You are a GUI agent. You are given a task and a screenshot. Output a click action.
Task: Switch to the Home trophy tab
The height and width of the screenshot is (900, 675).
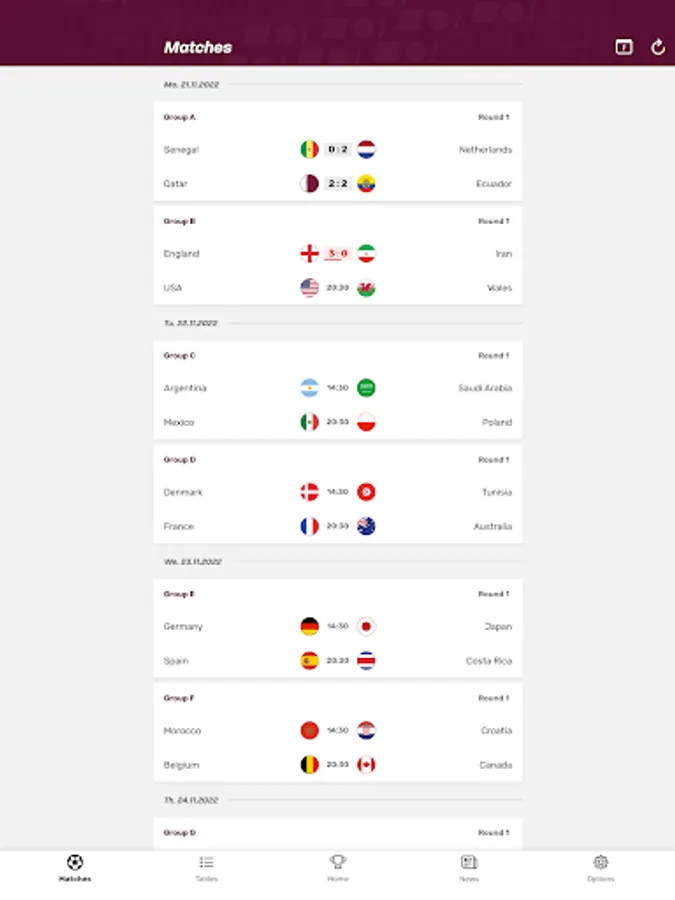pos(338,868)
